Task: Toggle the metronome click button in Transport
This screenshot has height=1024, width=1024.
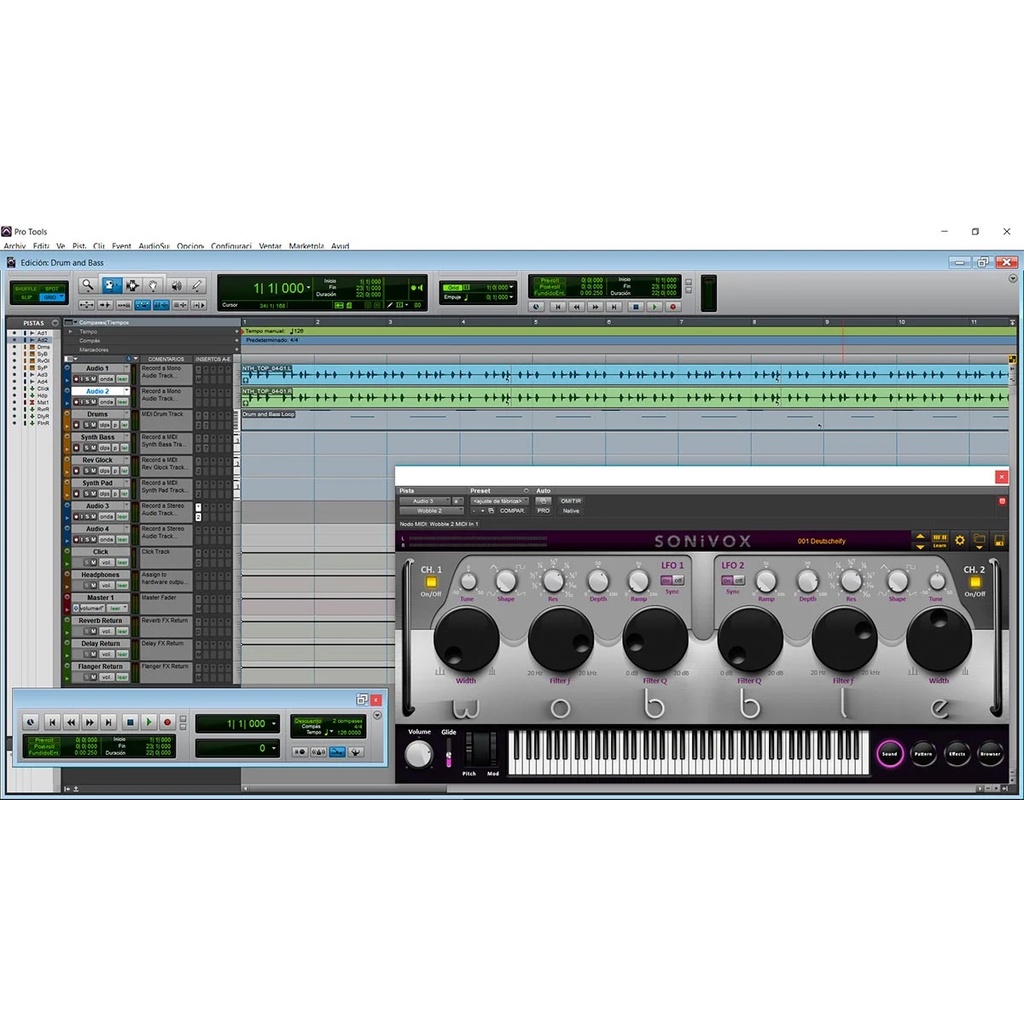Action: pos(319,752)
